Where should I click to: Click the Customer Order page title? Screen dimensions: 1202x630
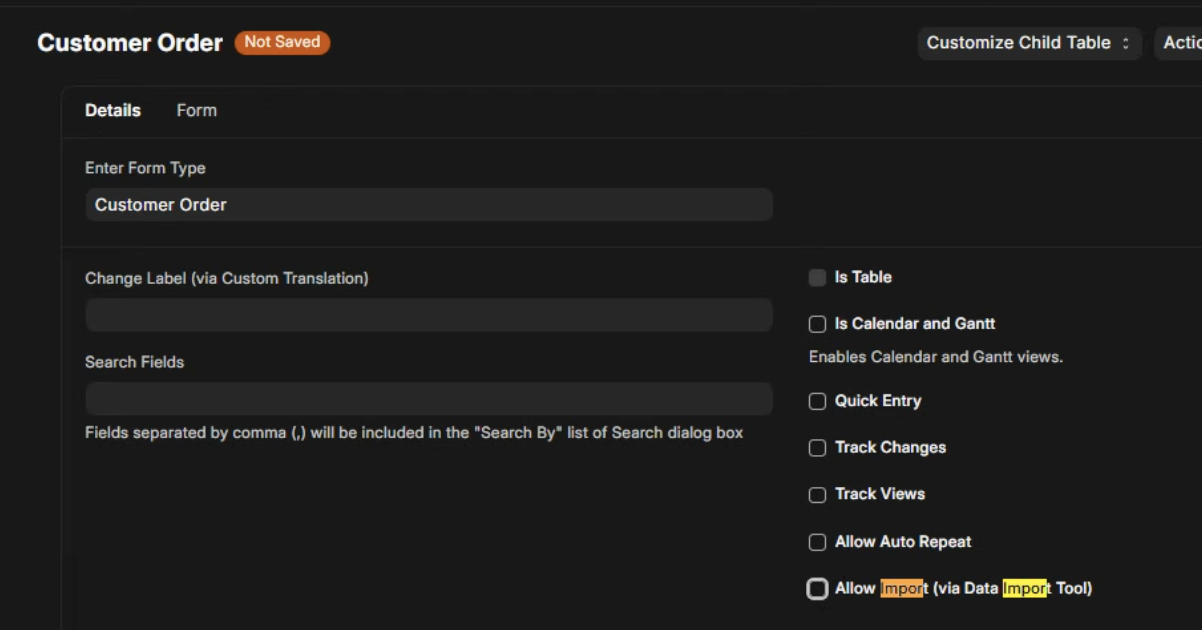point(130,43)
